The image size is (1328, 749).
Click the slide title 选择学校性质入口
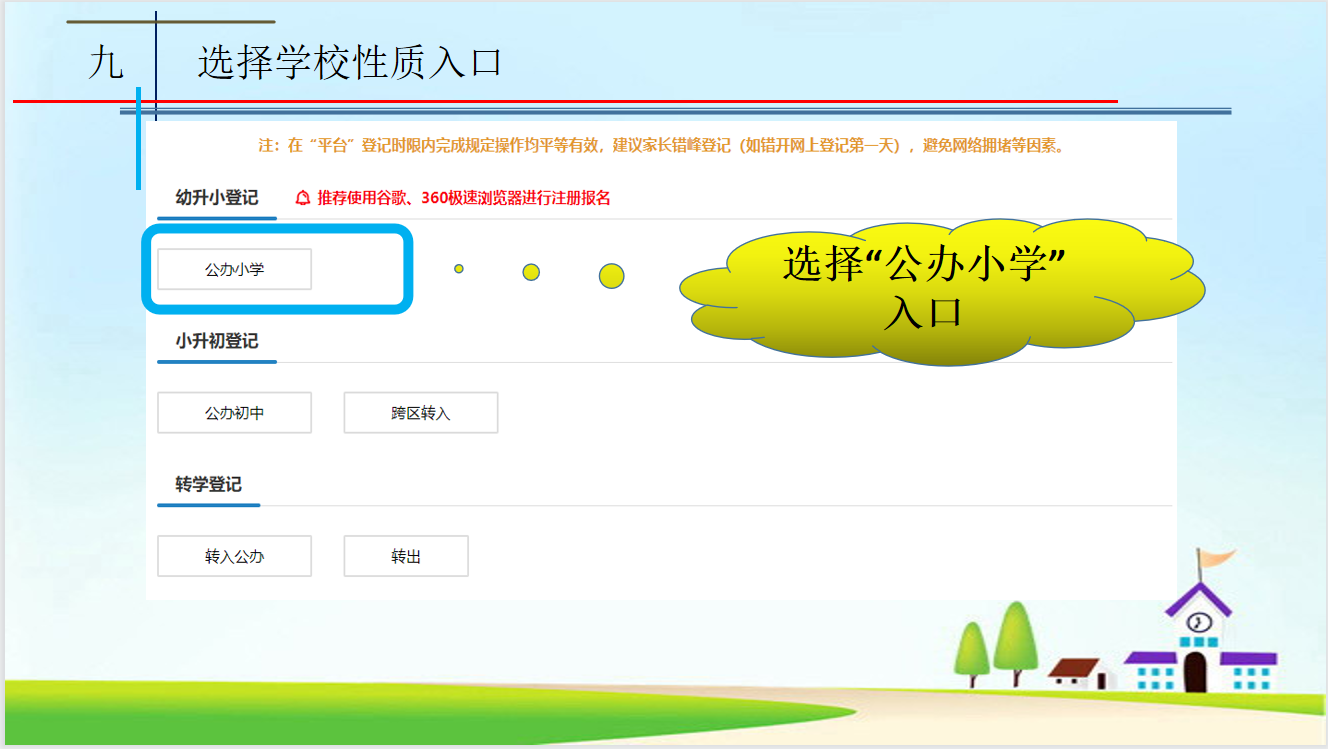(x=349, y=63)
